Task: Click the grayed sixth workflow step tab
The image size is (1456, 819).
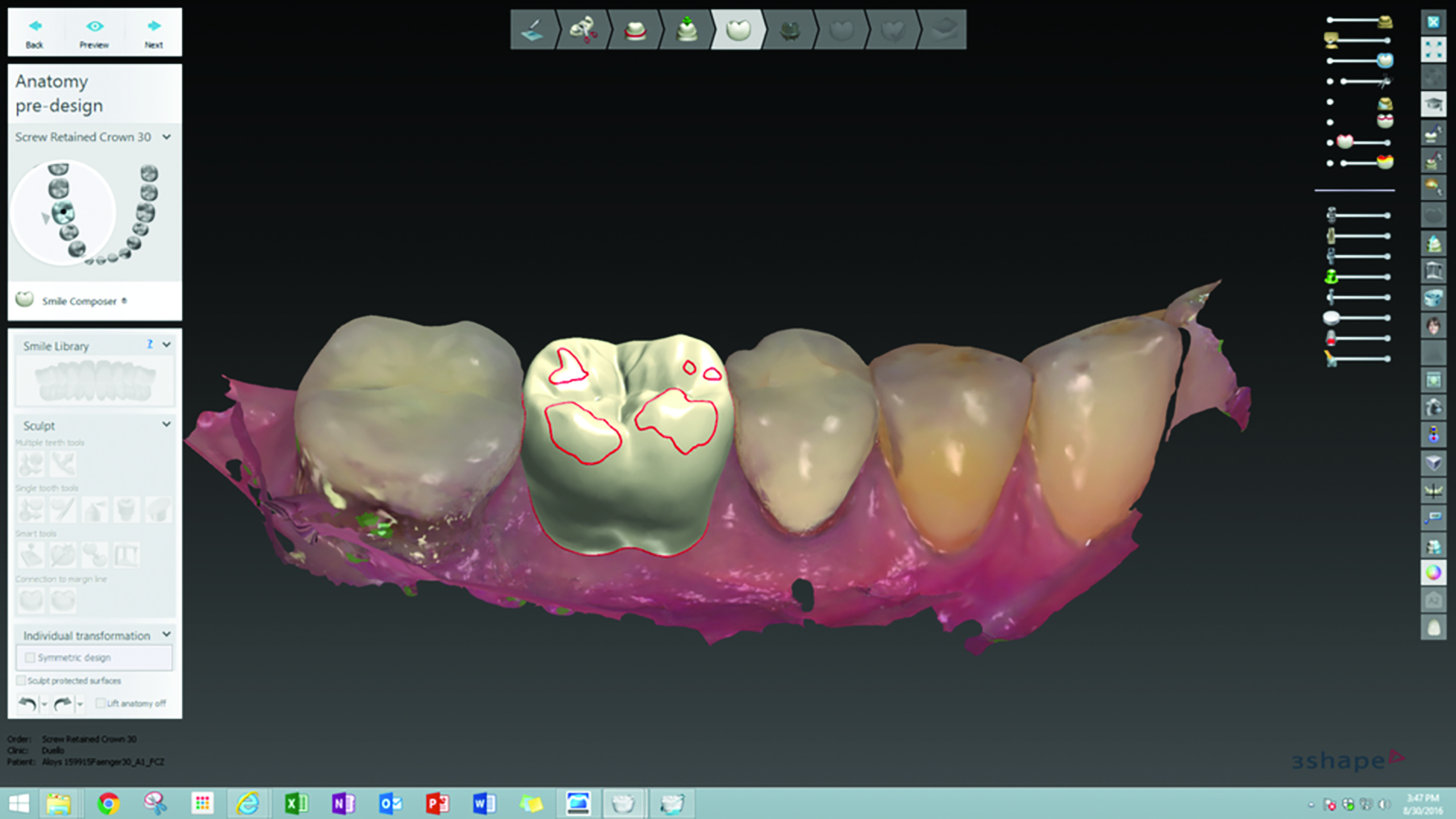Action: point(790,29)
